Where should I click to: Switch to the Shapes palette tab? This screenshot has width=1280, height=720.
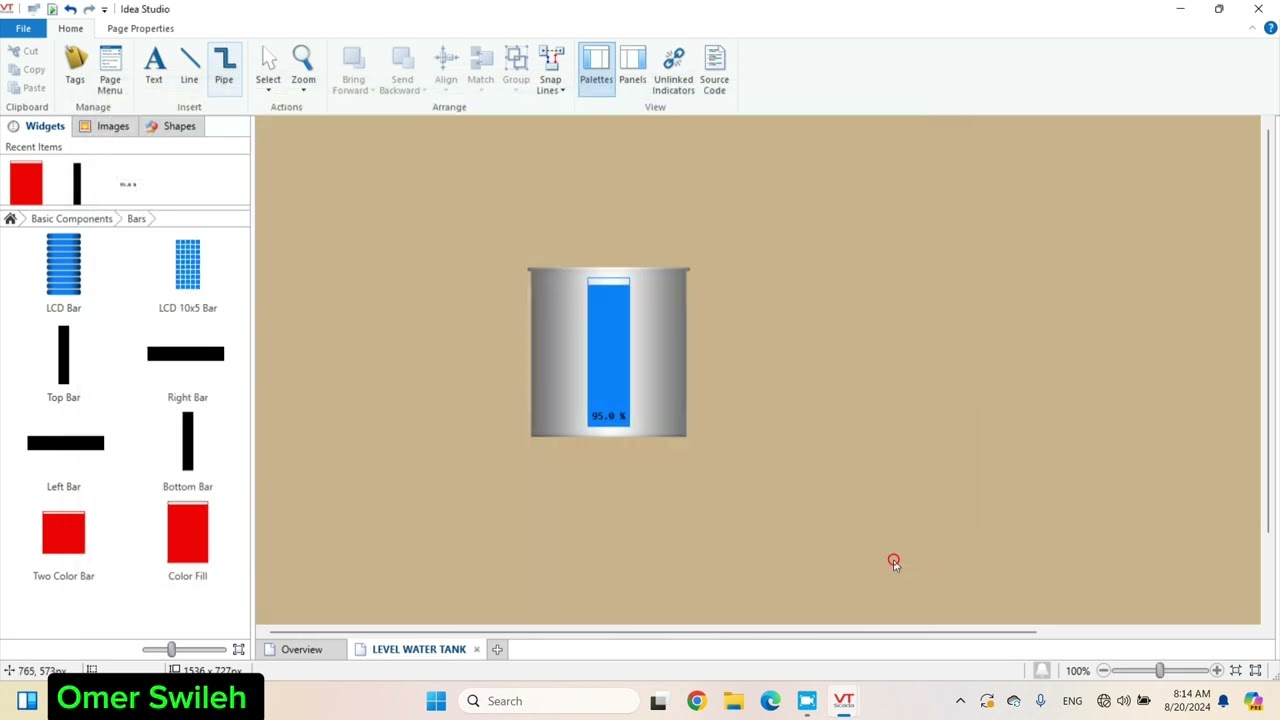[170, 126]
